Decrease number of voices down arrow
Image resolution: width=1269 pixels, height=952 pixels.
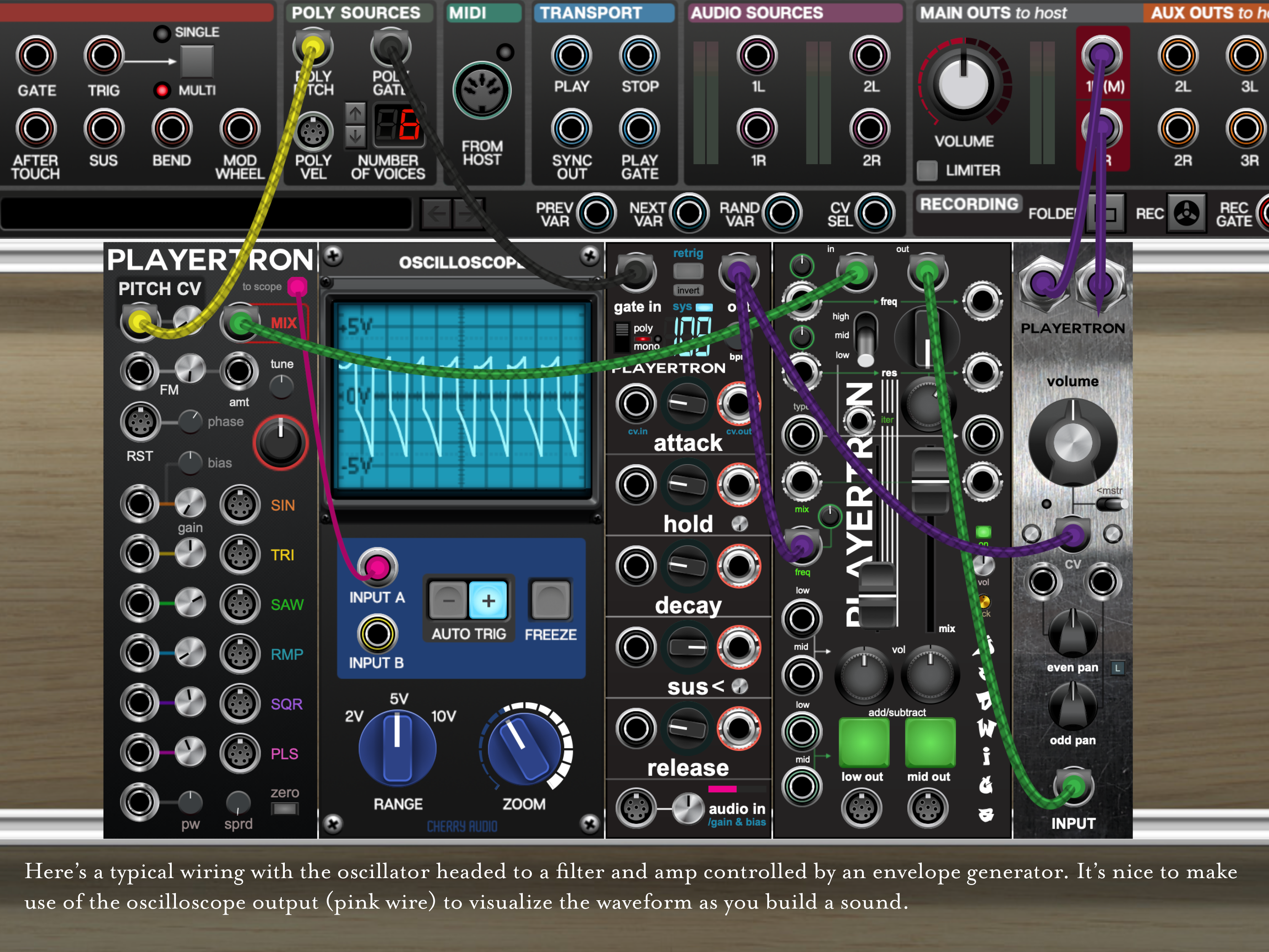pyautogui.click(x=355, y=137)
